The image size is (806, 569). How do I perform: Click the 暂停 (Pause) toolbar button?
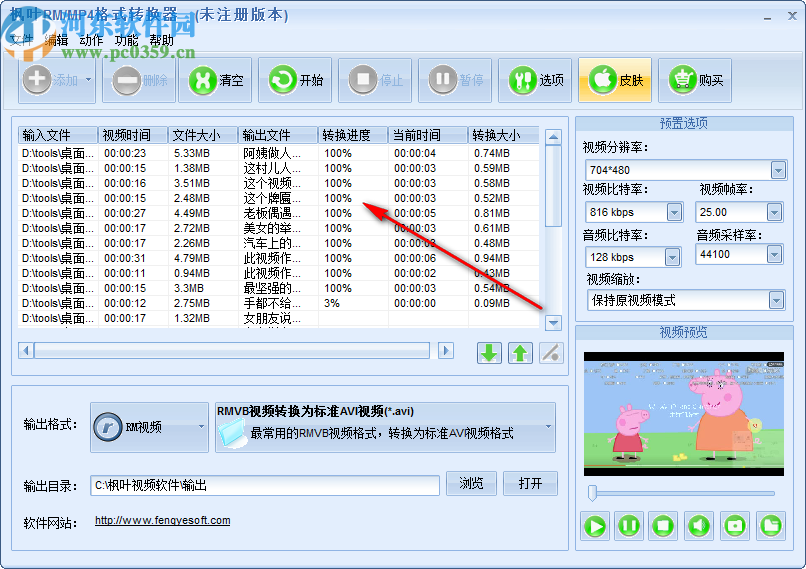click(x=455, y=80)
